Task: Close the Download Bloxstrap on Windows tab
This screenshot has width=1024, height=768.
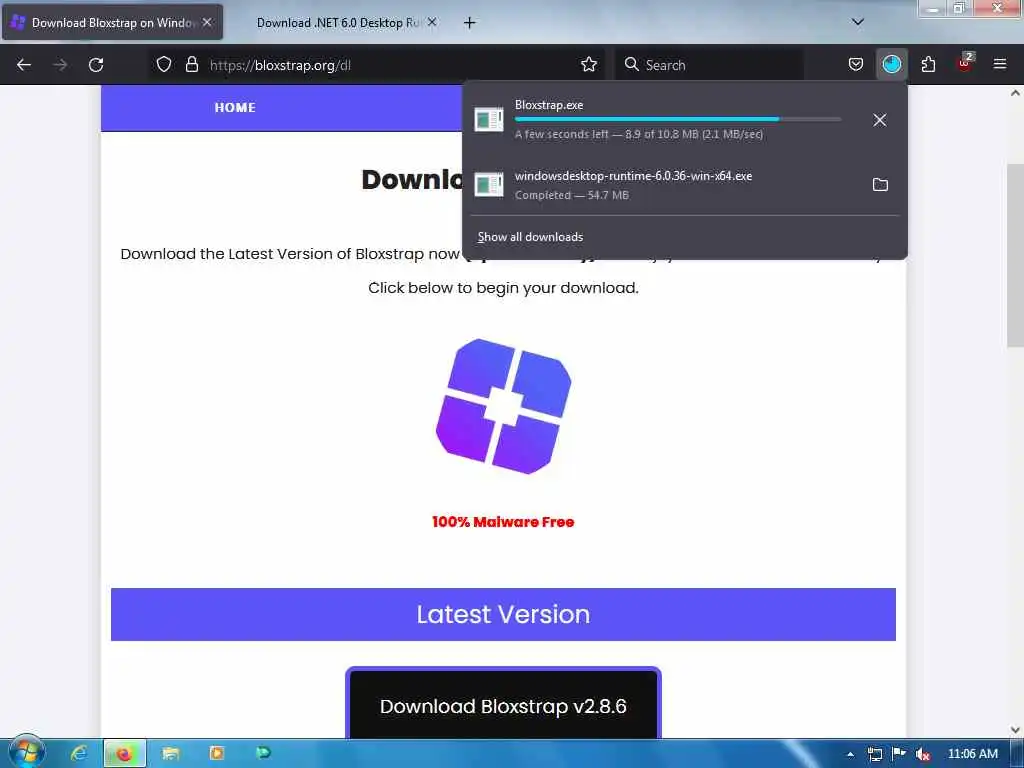Action: click(x=207, y=22)
